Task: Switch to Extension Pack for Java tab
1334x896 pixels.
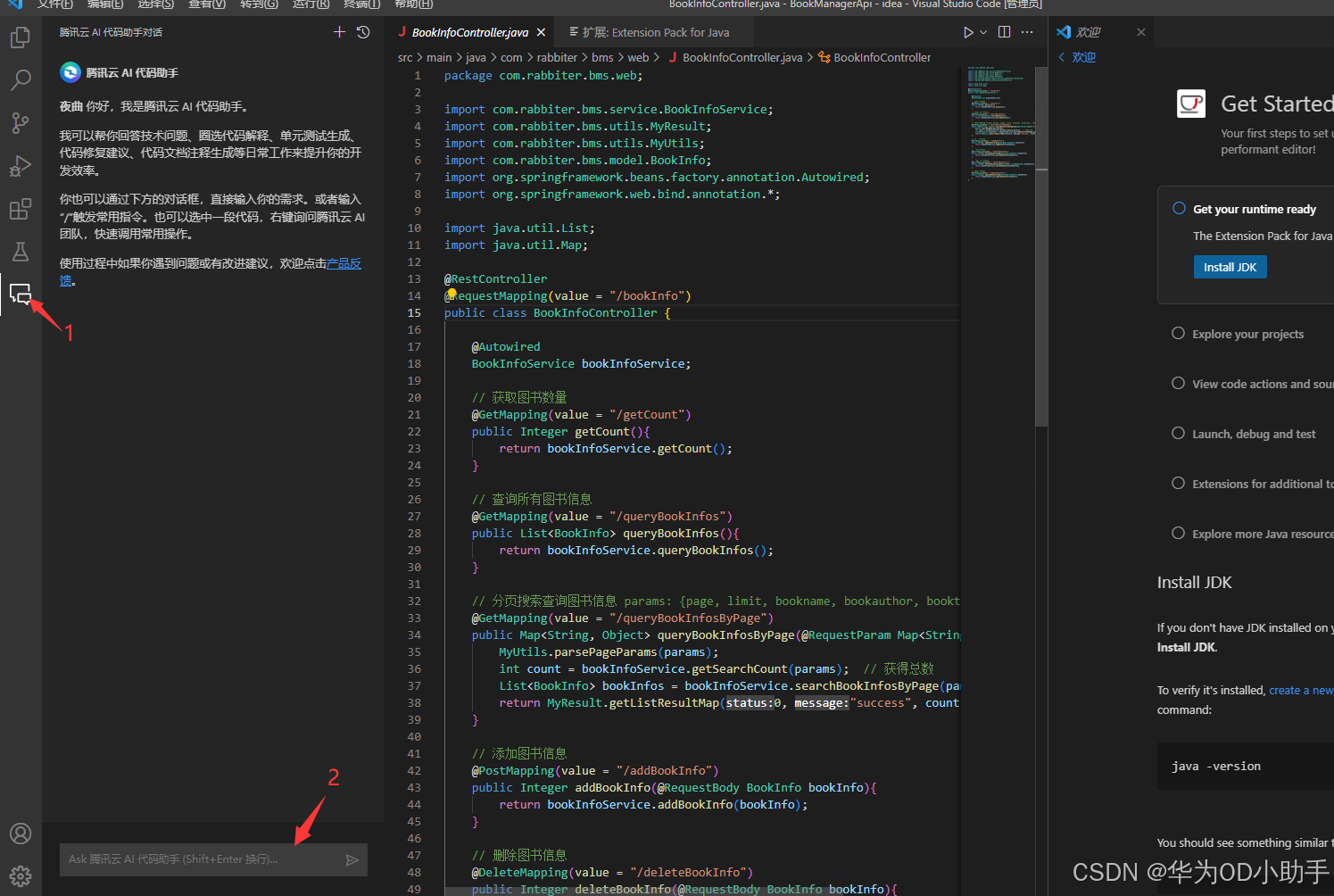Action: [x=655, y=32]
